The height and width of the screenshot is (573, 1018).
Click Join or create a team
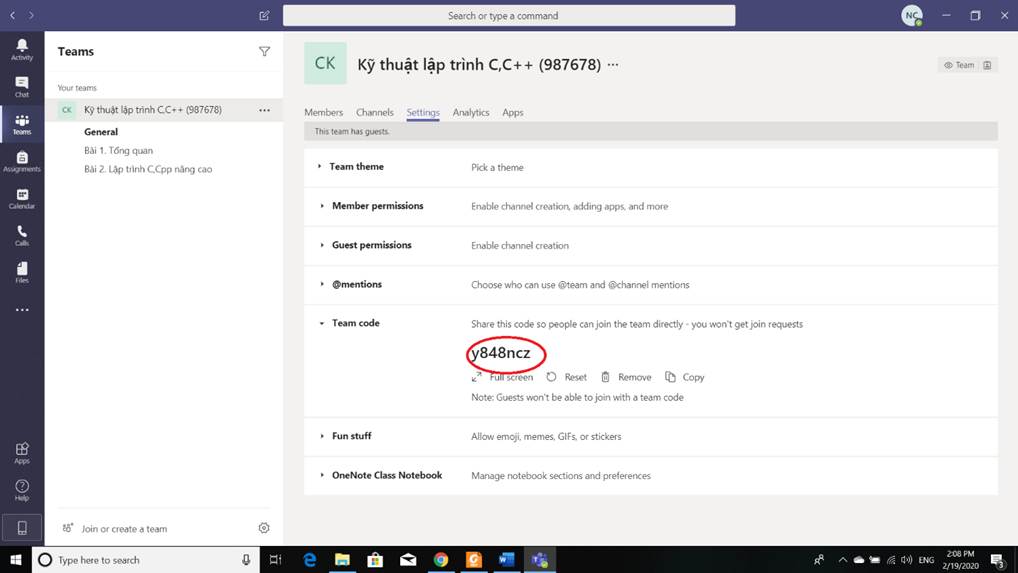pos(124,529)
